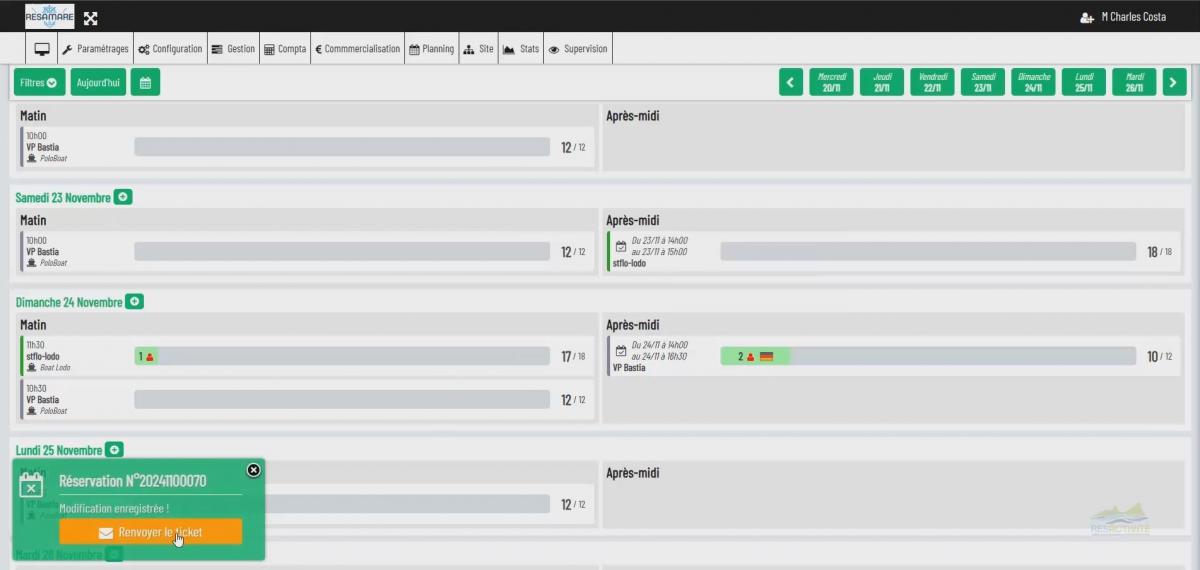Click the 18 / 18 seat count
This screenshot has height=570, width=1200.
(1159, 252)
